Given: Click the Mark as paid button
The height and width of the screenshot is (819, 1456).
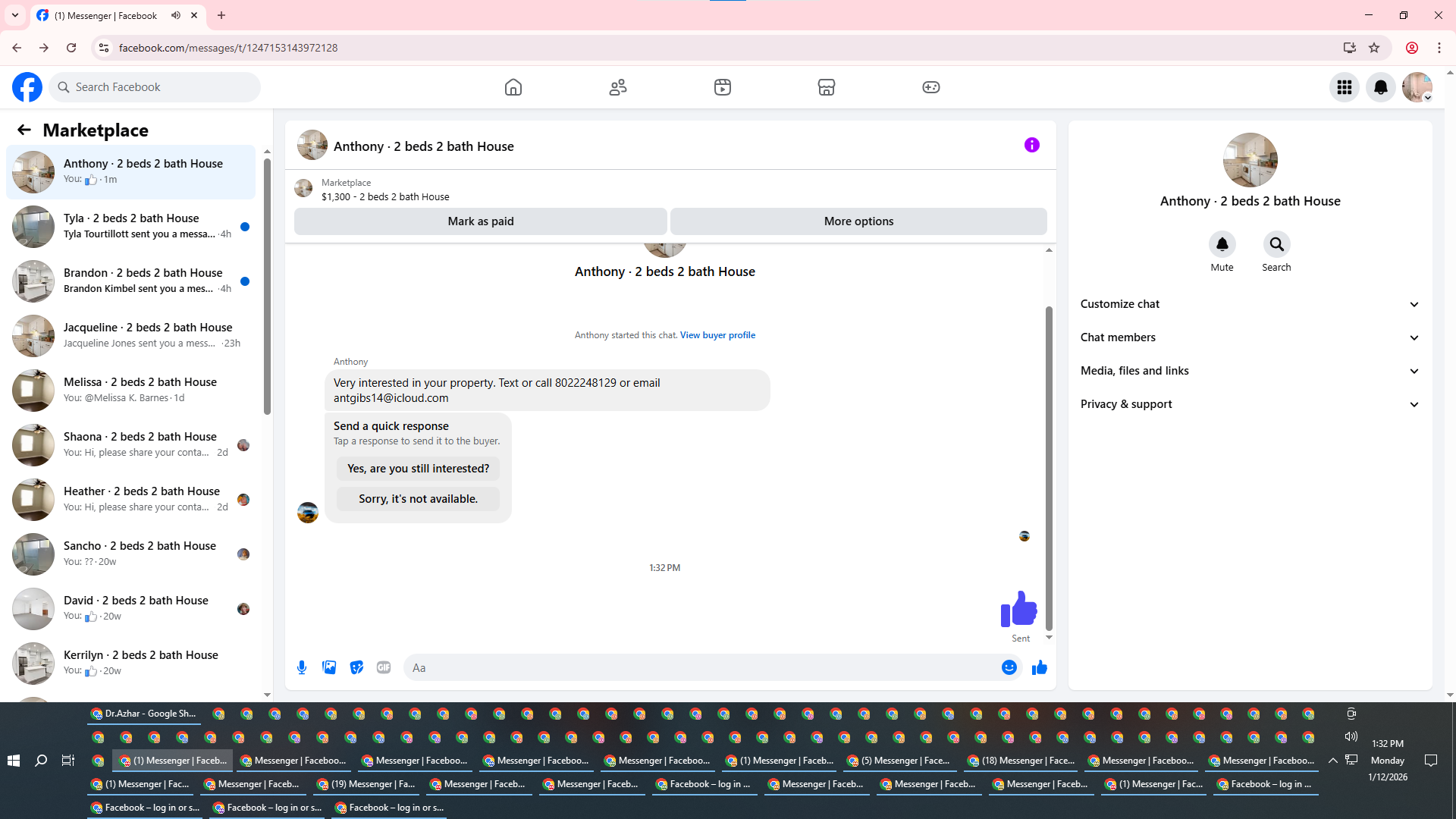Looking at the screenshot, I should click(x=480, y=221).
